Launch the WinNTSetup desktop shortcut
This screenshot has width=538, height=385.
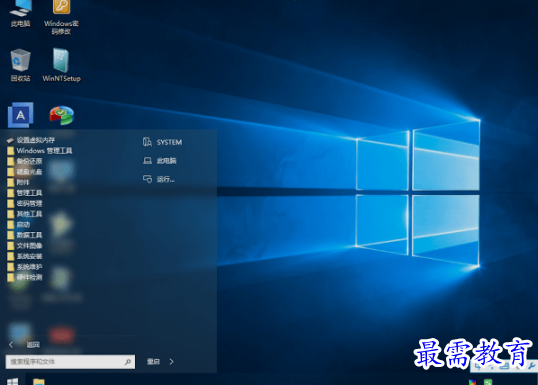pyautogui.click(x=61, y=65)
